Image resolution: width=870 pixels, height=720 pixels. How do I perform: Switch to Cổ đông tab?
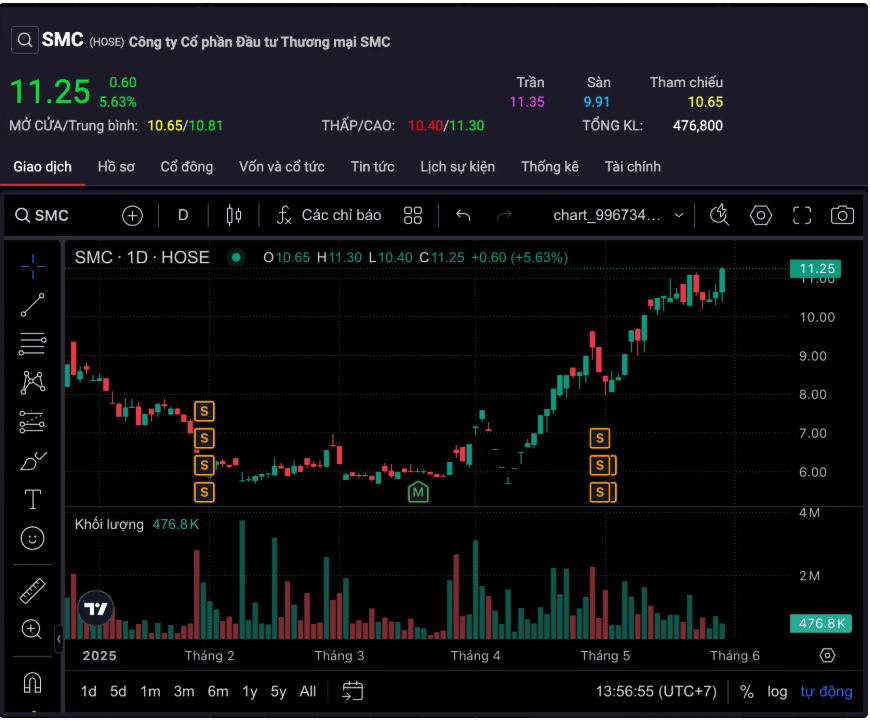point(187,167)
